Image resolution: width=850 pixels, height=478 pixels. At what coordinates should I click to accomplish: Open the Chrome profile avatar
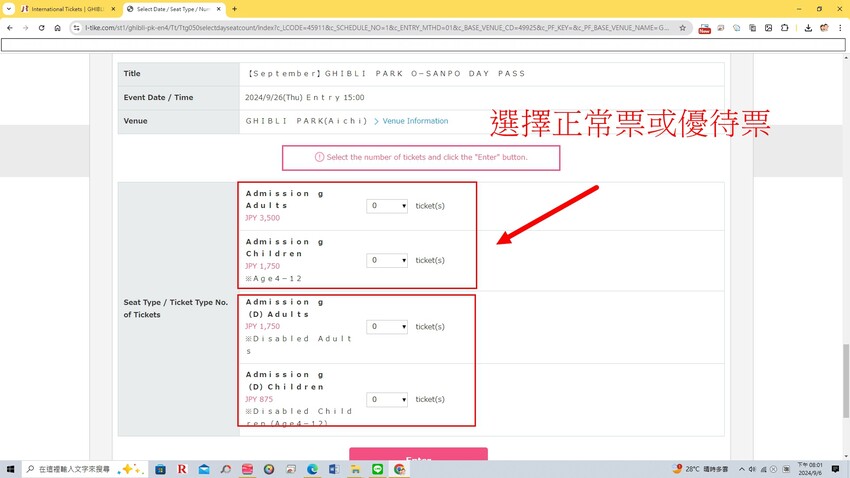pyautogui.click(x=824, y=28)
